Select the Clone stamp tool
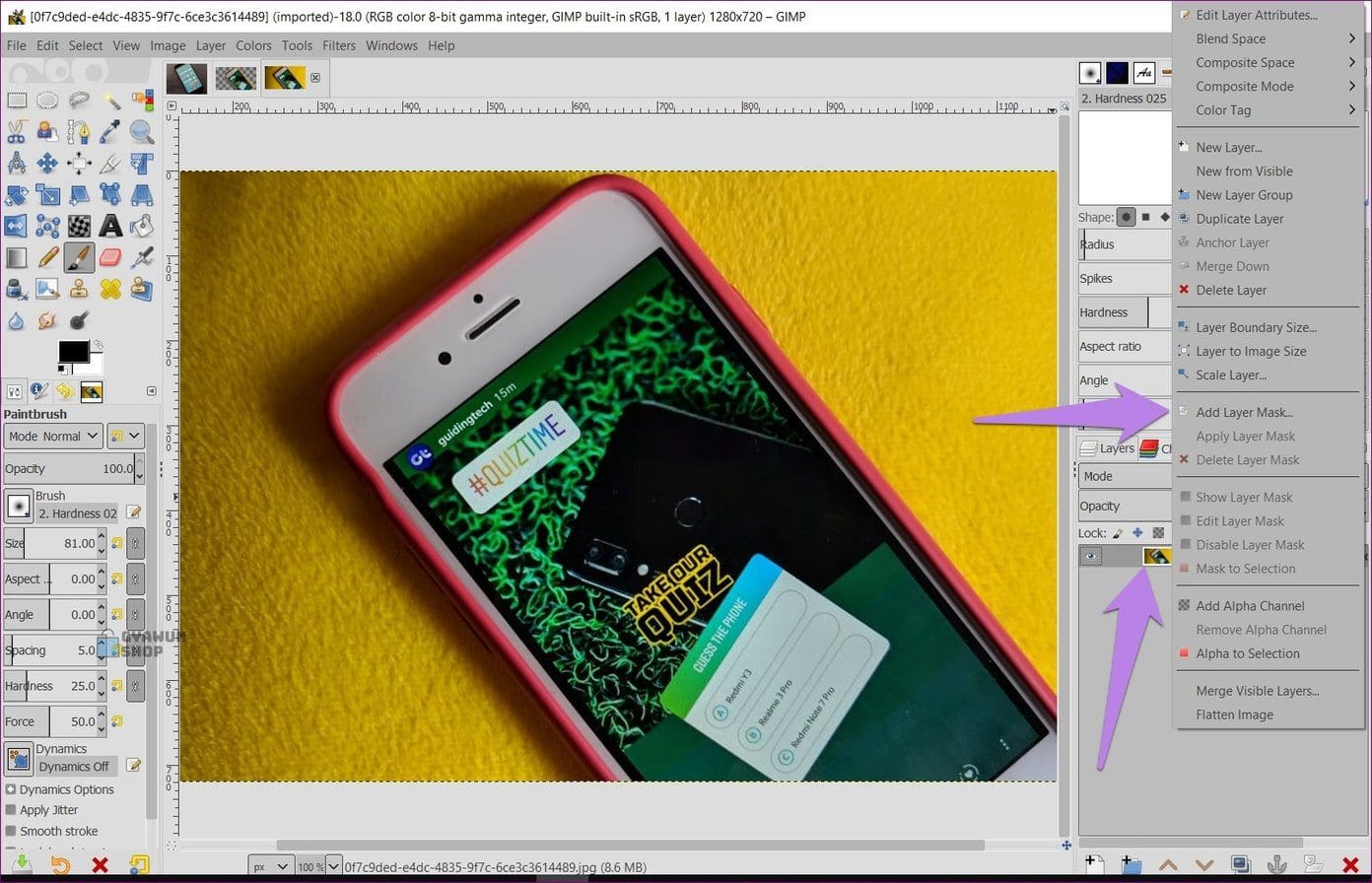Image resolution: width=1372 pixels, height=883 pixels. pyautogui.click(x=79, y=290)
